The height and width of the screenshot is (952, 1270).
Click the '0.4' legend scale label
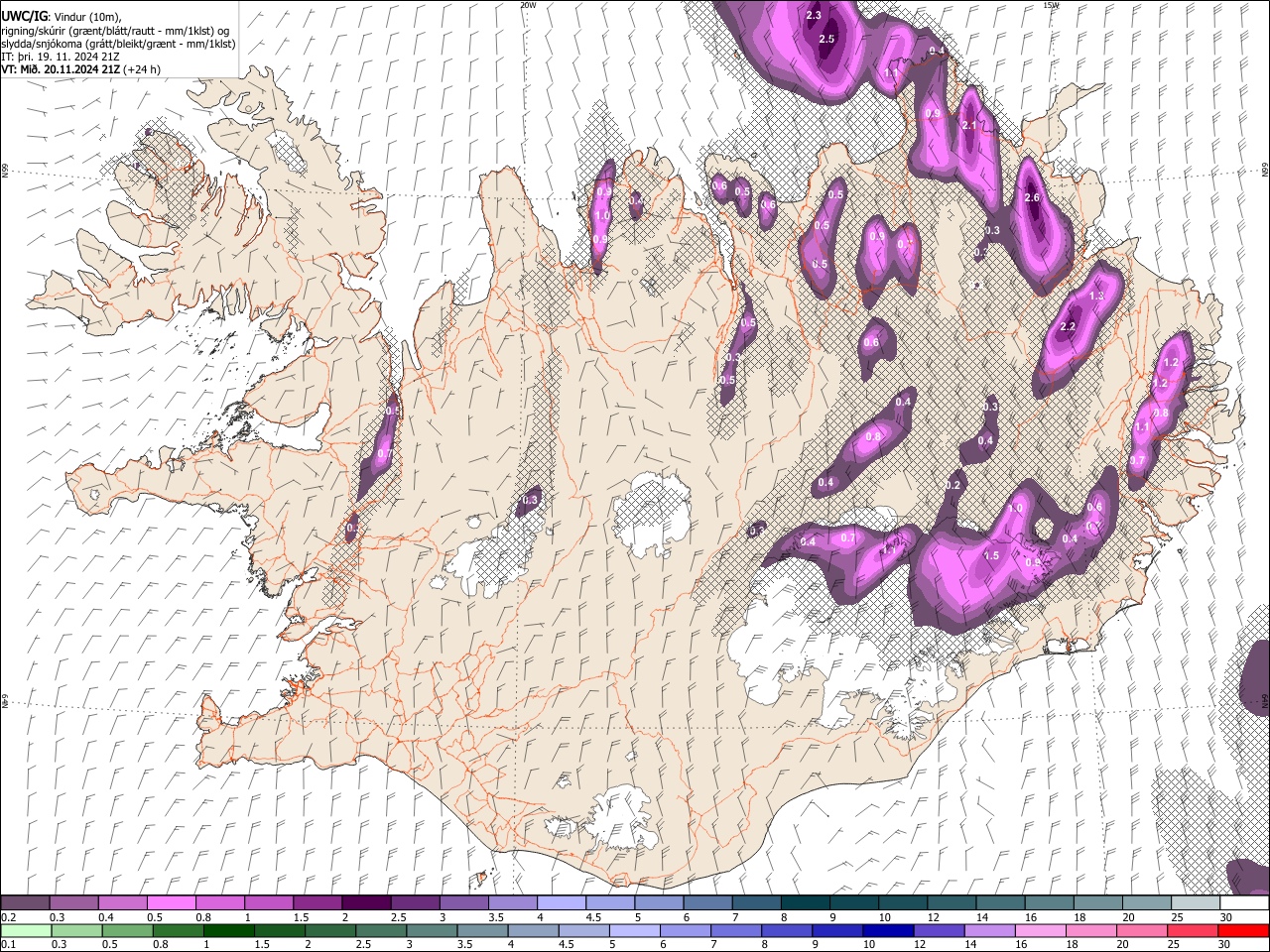pyautogui.click(x=106, y=917)
